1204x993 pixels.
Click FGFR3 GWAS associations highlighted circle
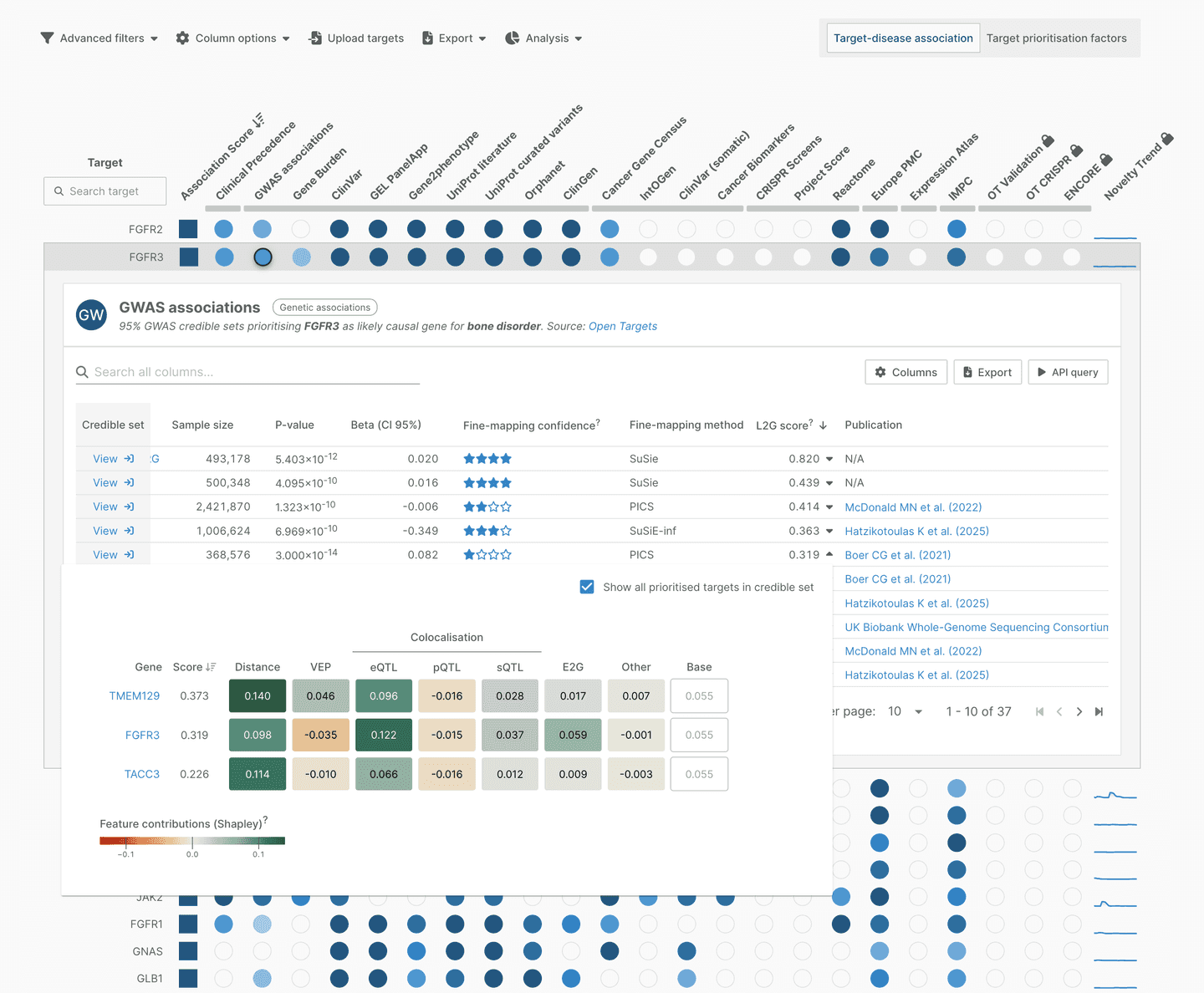click(x=263, y=257)
